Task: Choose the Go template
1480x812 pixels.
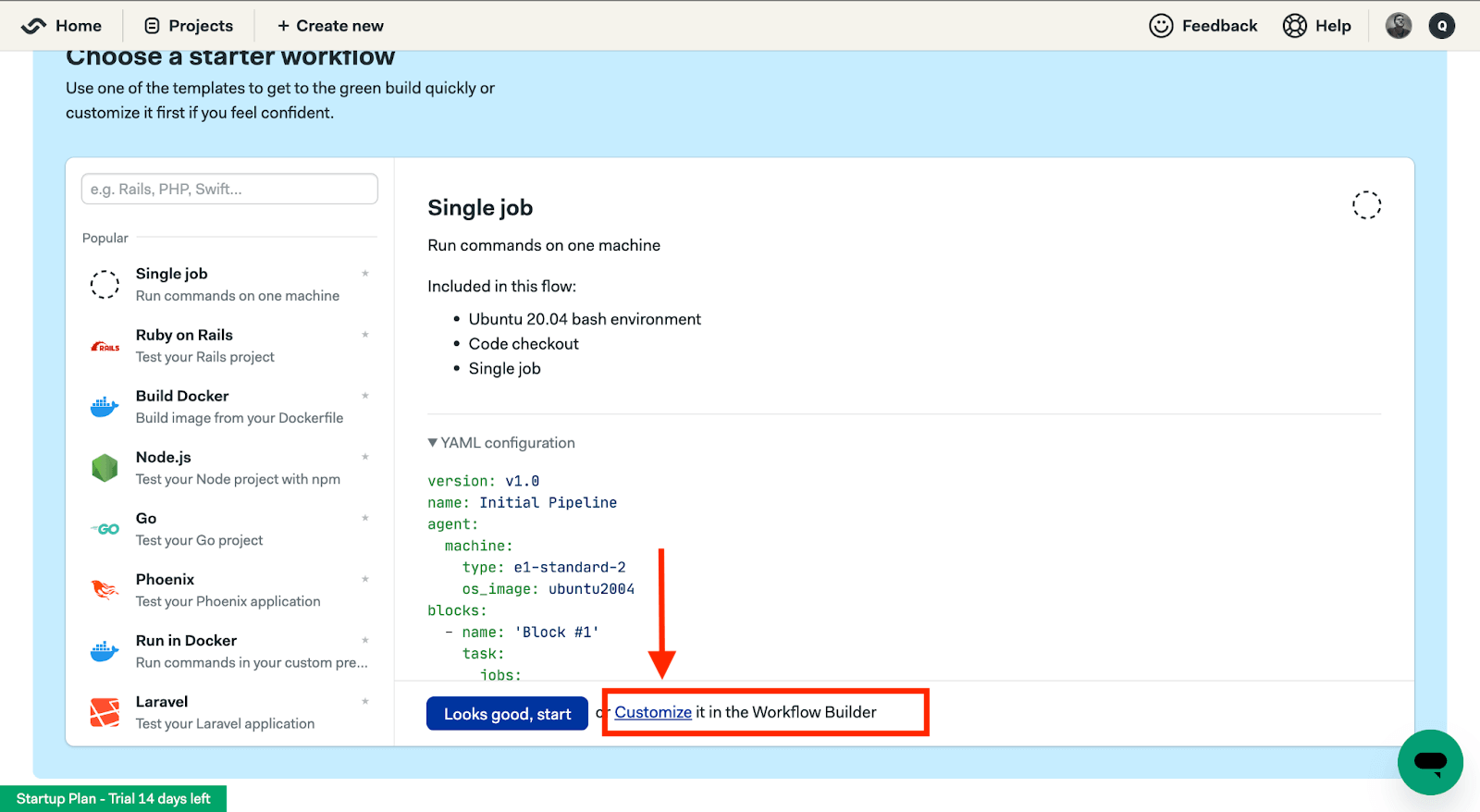Action: click(229, 528)
